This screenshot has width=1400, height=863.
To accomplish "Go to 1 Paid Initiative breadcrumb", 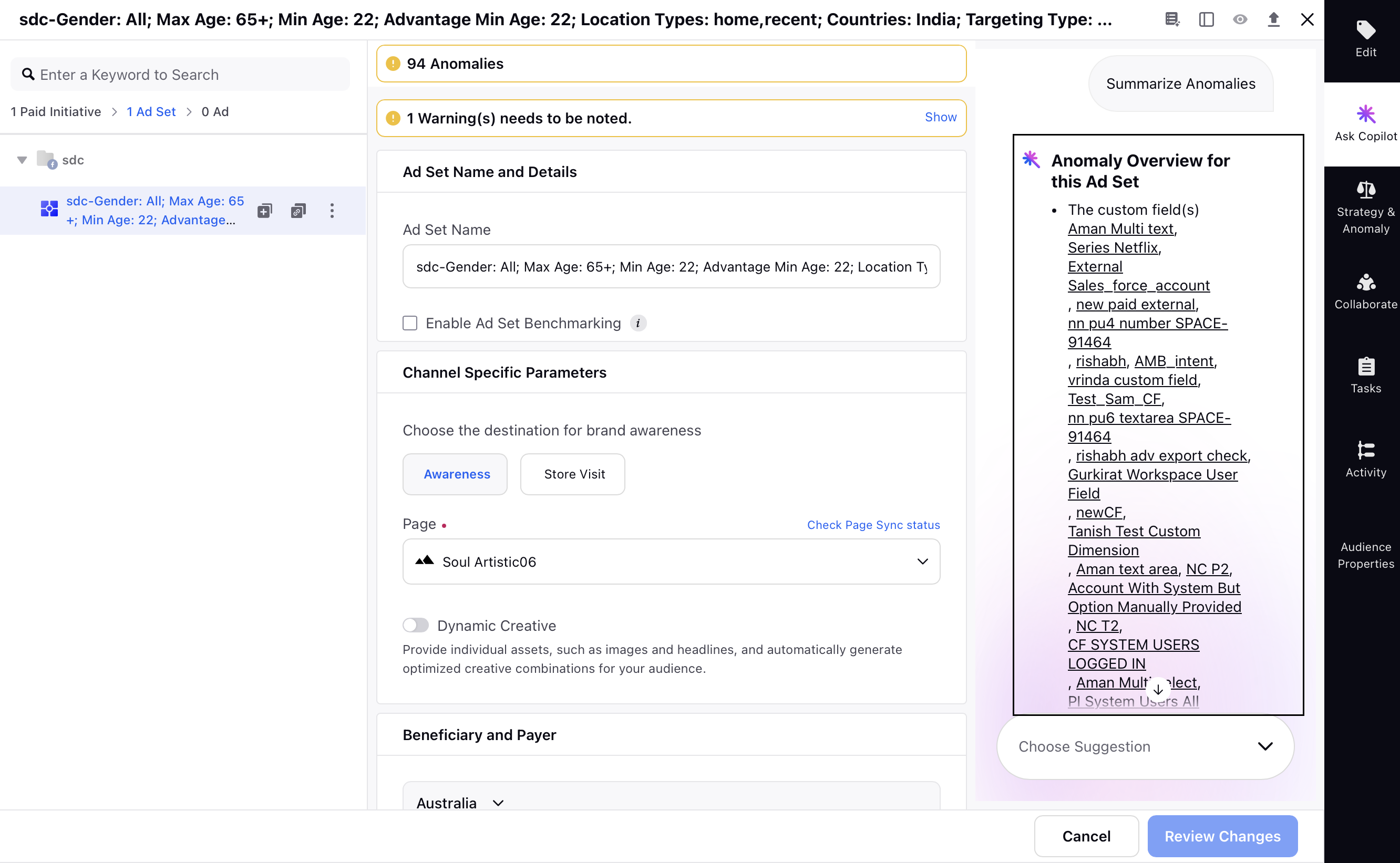I will point(56,112).
